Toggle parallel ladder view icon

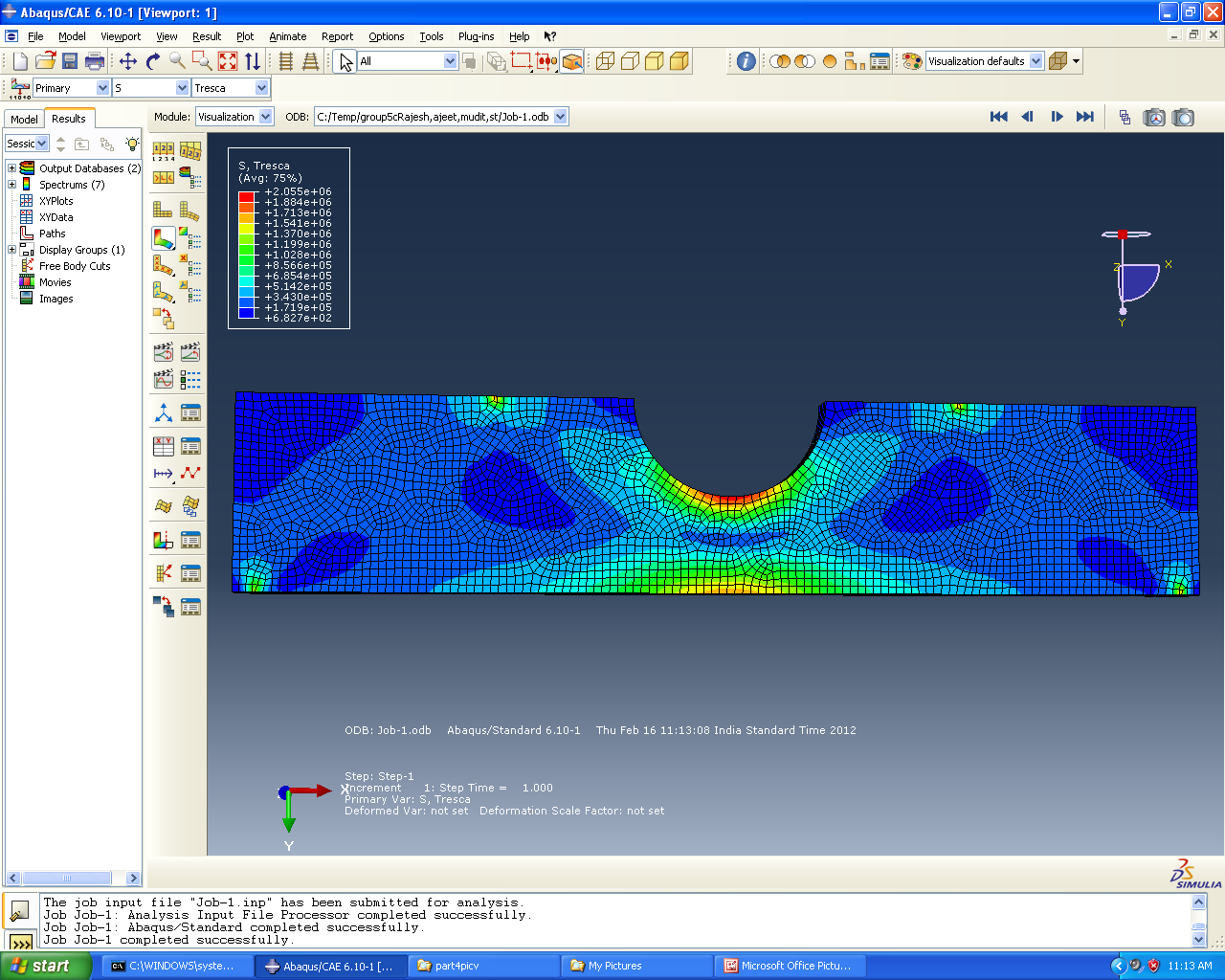pyautogui.click(x=286, y=61)
